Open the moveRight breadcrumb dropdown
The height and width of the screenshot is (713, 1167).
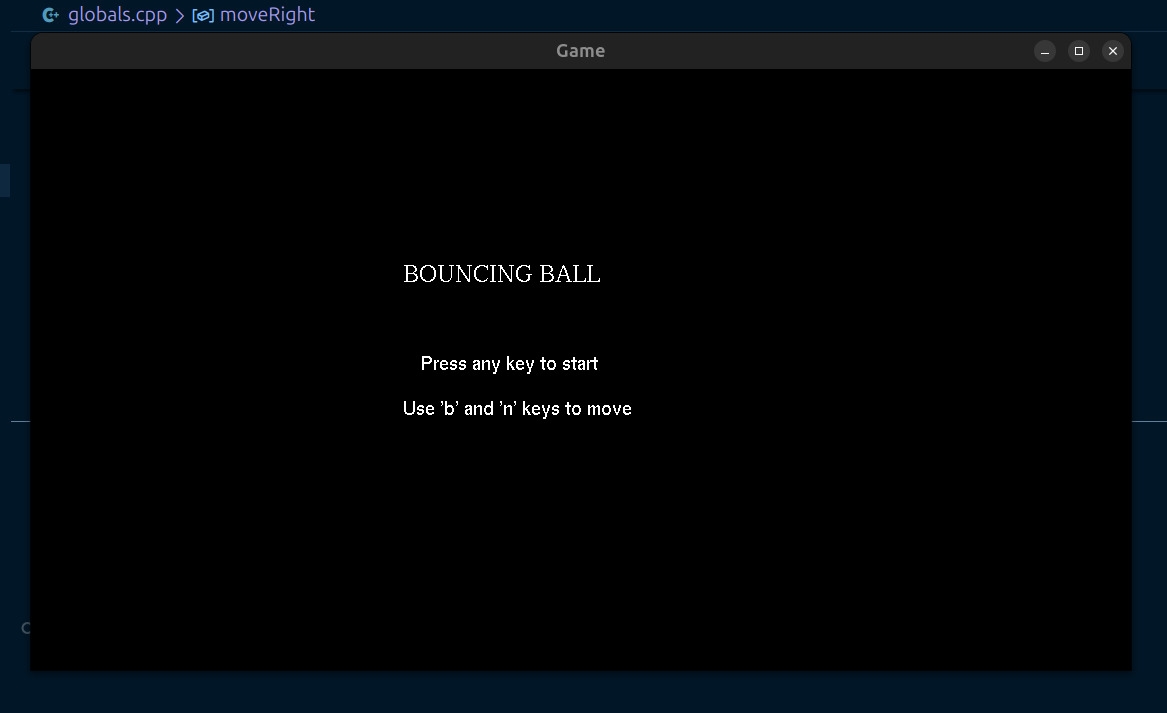[x=266, y=15]
